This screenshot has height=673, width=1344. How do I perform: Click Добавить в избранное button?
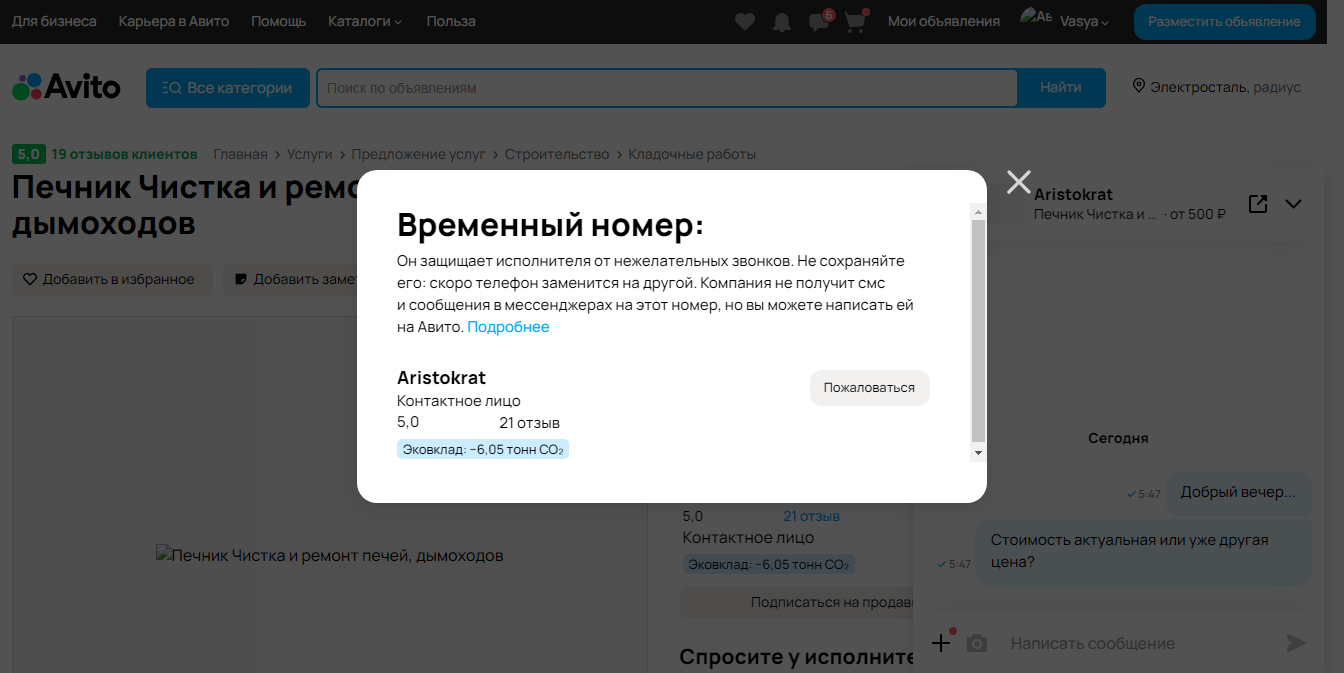click(x=112, y=279)
